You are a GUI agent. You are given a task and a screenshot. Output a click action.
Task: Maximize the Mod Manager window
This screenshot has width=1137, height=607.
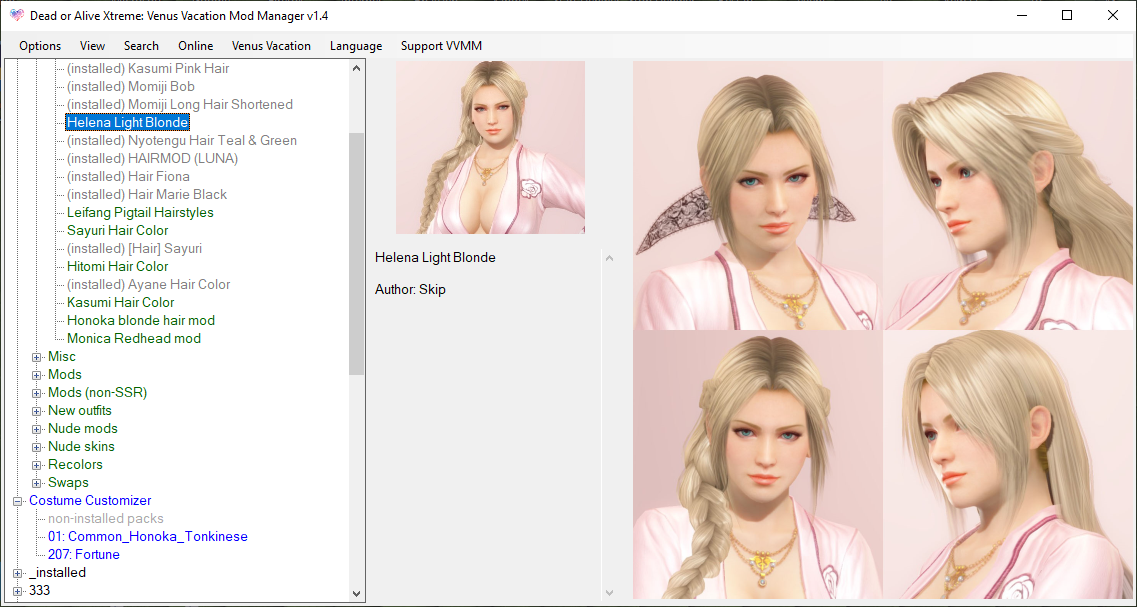1067,15
